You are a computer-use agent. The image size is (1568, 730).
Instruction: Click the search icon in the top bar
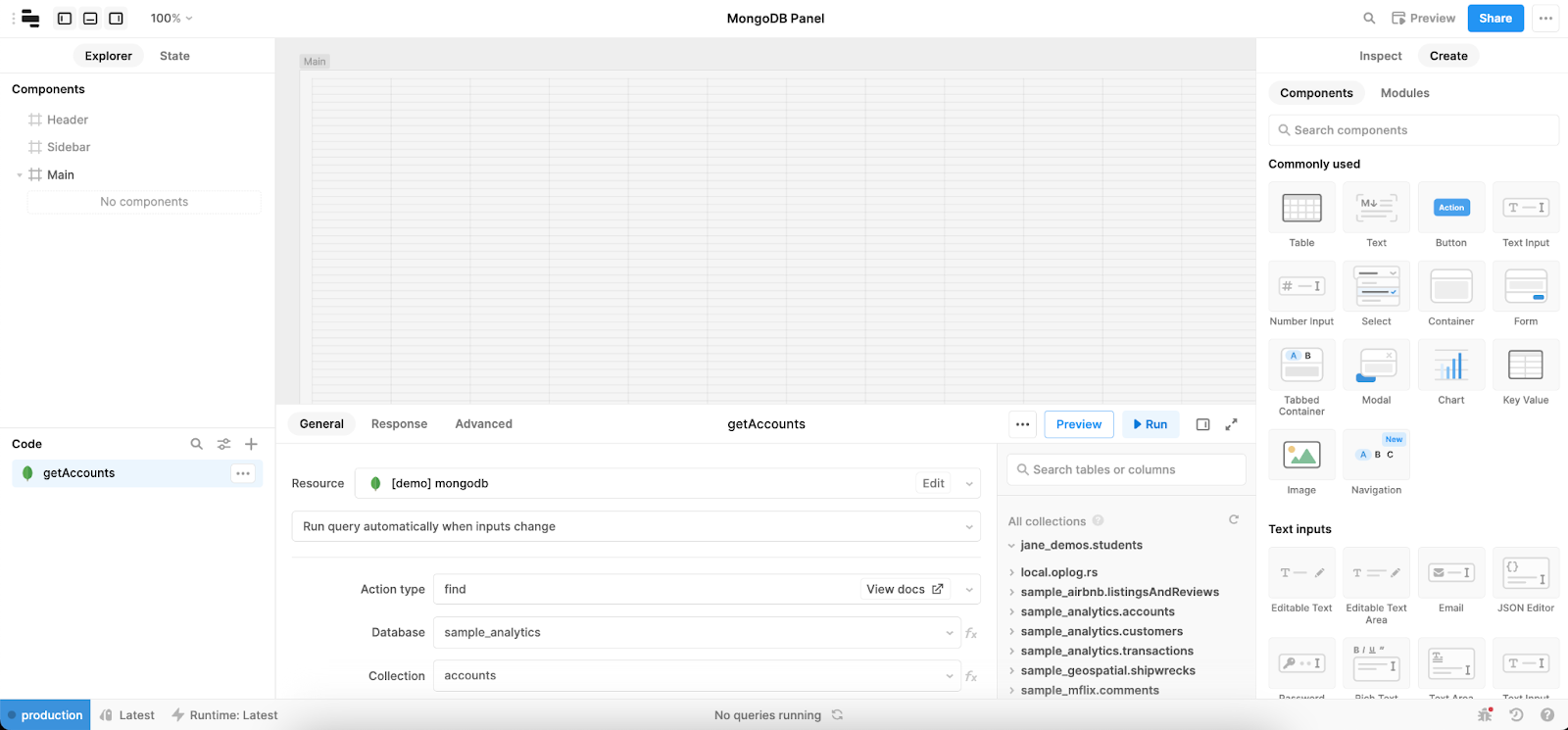click(x=1369, y=18)
